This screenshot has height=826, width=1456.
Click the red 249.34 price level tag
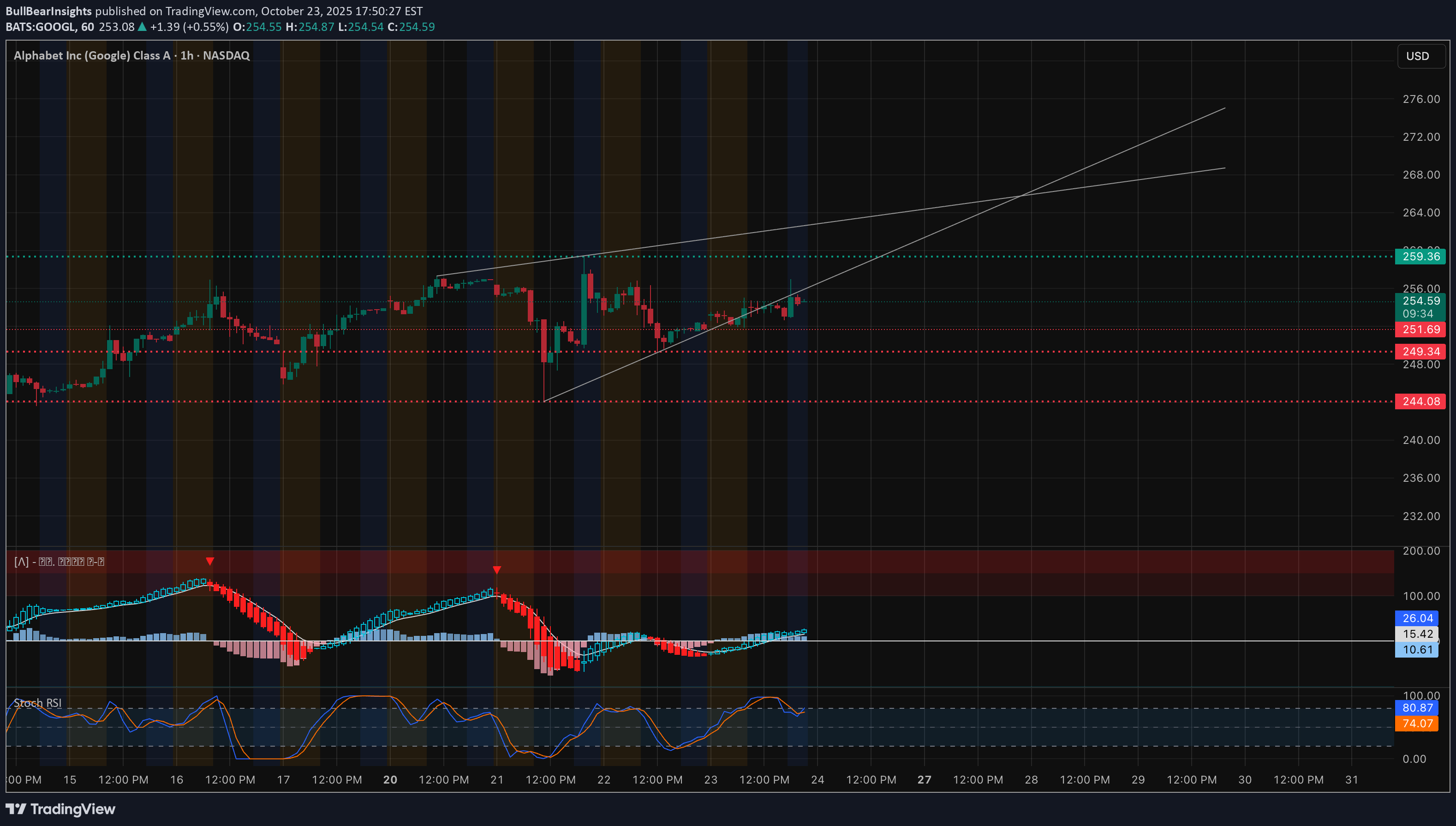click(x=1420, y=352)
